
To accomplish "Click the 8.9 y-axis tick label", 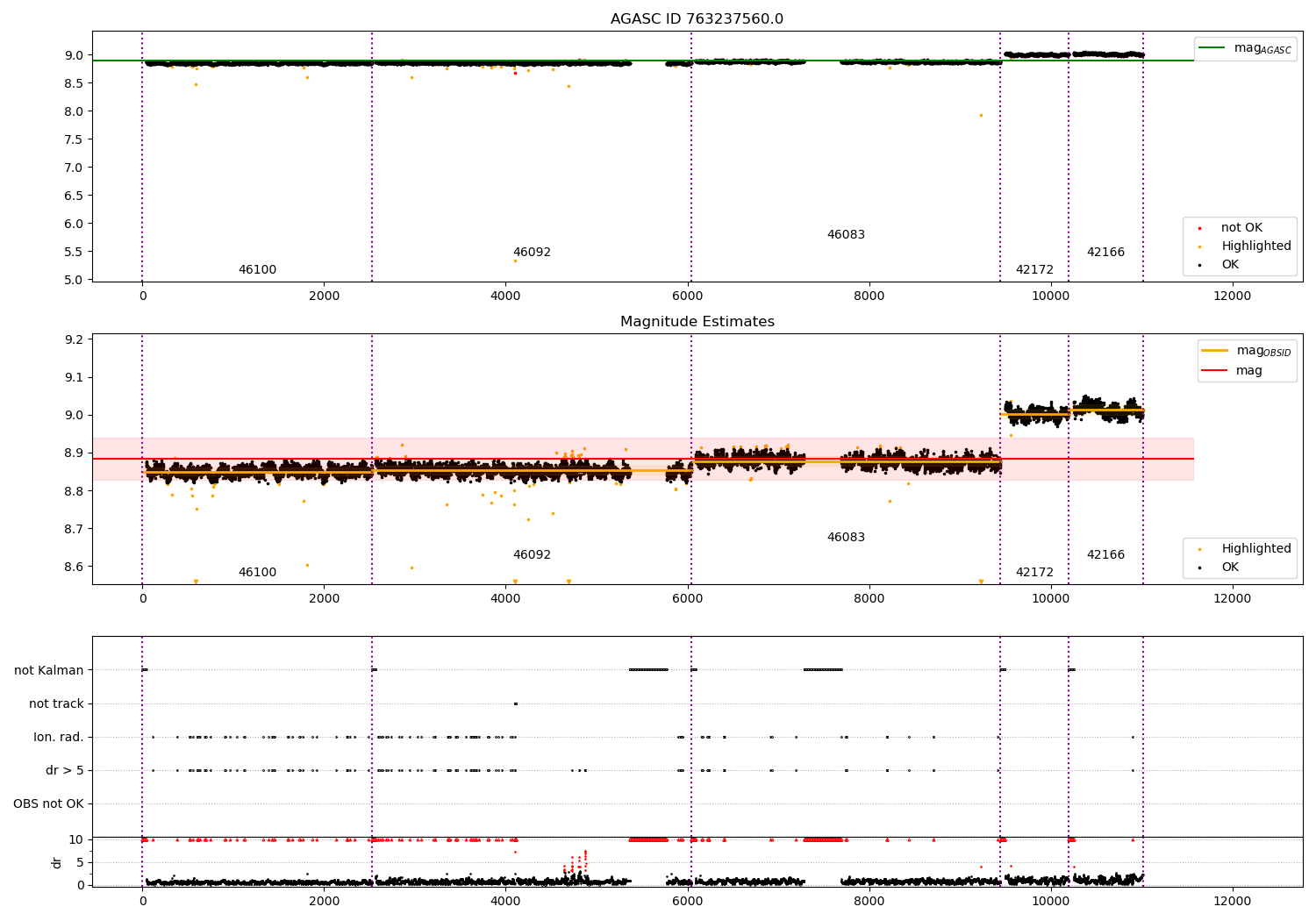I will pos(75,453).
